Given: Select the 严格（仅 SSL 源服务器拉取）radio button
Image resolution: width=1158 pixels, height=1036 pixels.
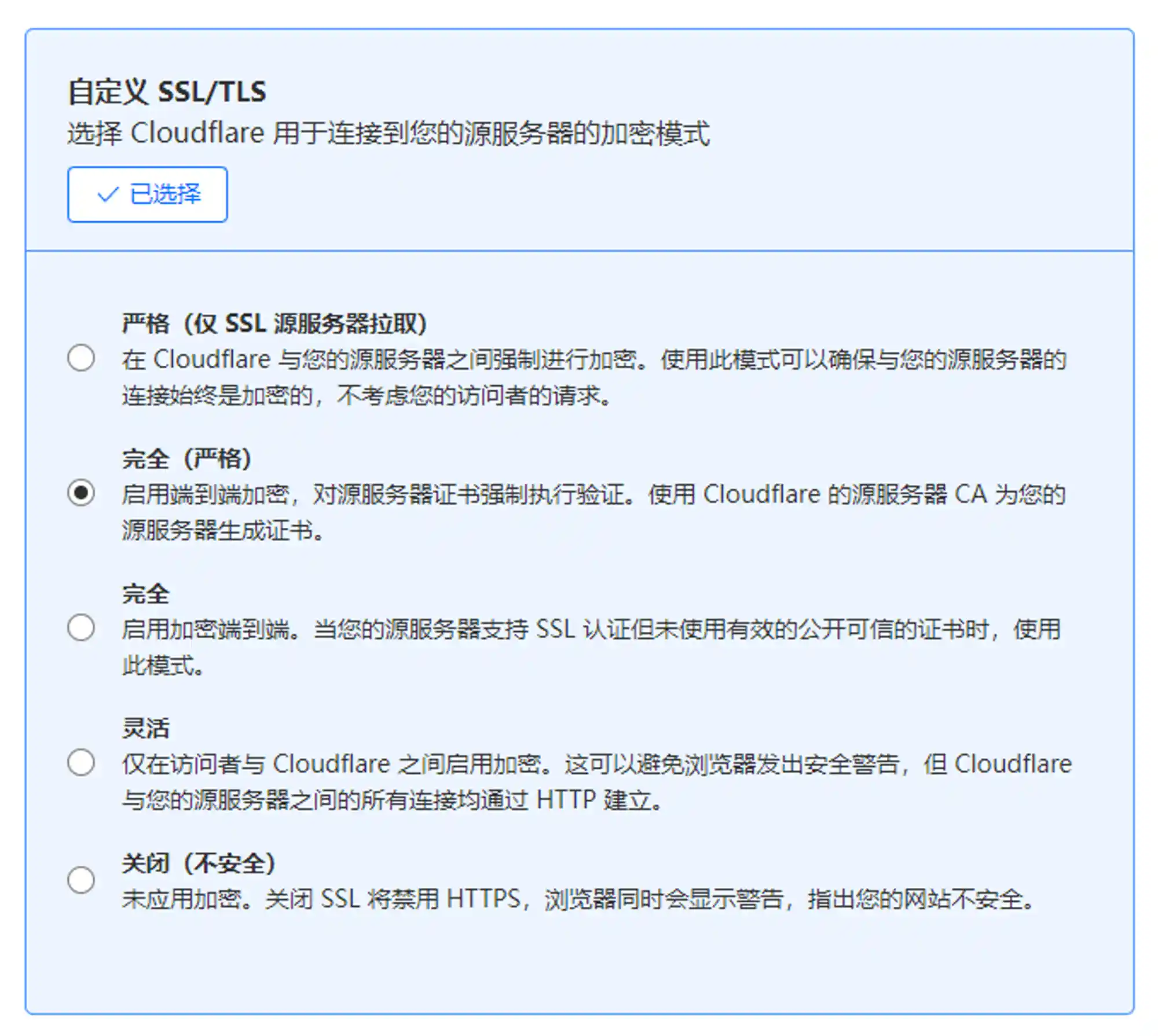Looking at the screenshot, I should pyautogui.click(x=81, y=358).
